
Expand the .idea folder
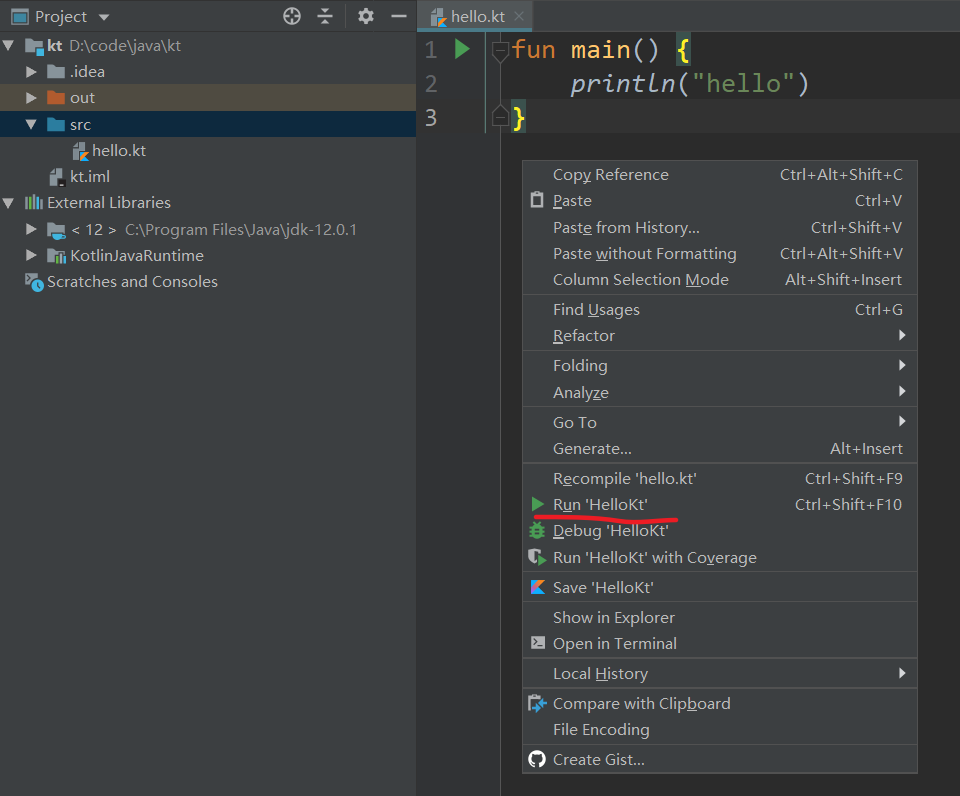(32, 72)
